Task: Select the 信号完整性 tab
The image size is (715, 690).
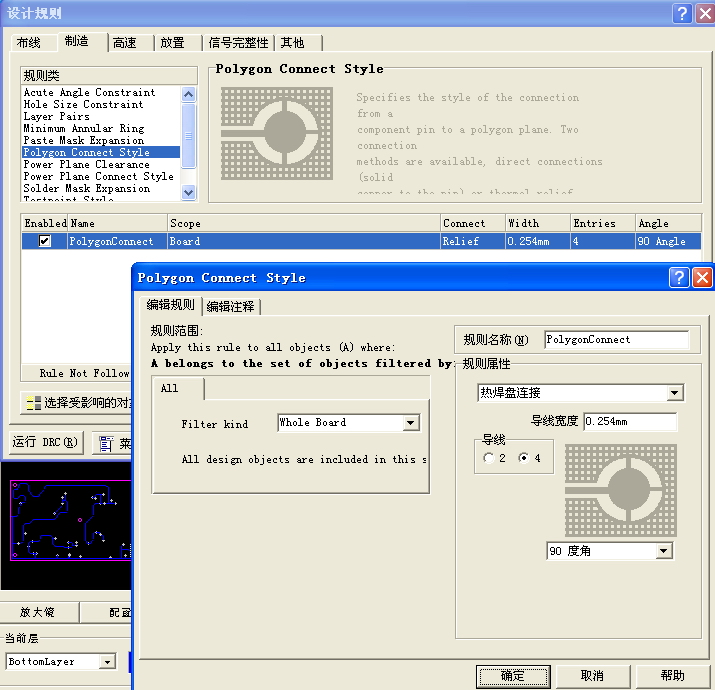Action: 238,43
